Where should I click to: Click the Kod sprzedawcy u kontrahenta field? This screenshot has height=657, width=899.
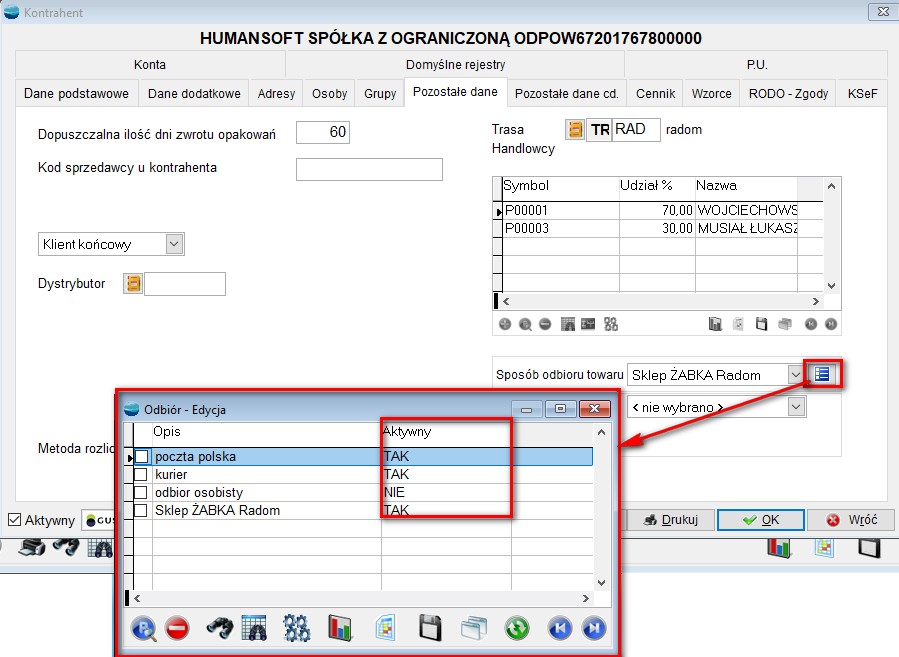pos(369,169)
